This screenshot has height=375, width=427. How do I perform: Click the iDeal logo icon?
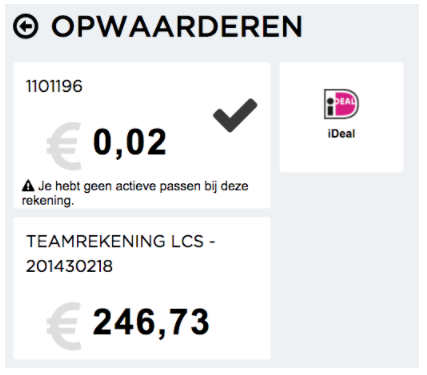pyautogui.click(x=341, y=104)
